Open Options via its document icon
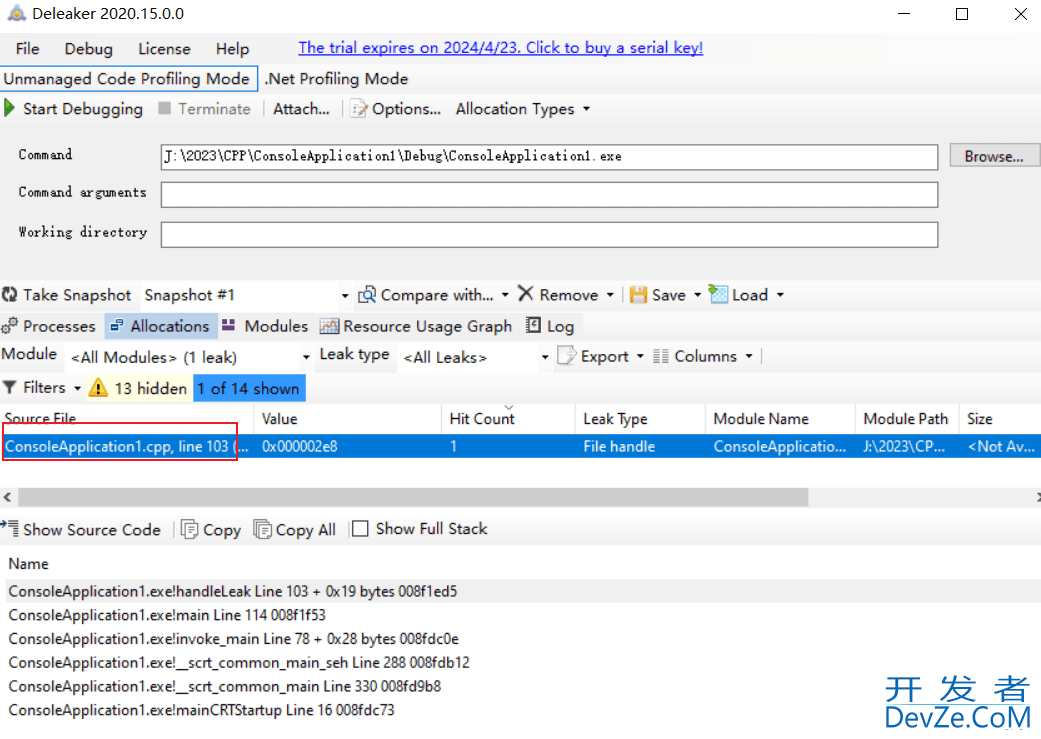The width and height of the screenshot is (1041, 739). (x=359, y=108)
